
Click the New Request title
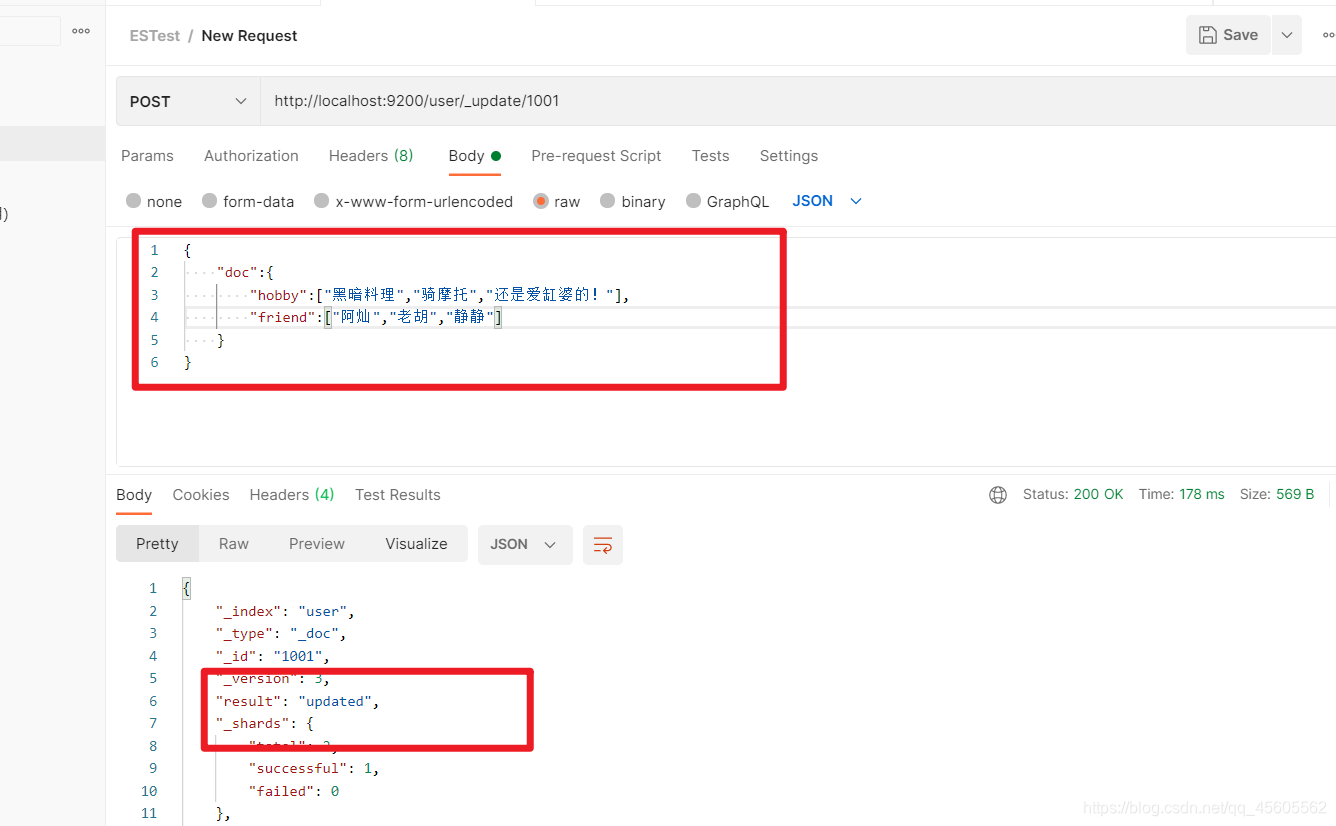tap(249, 35)
